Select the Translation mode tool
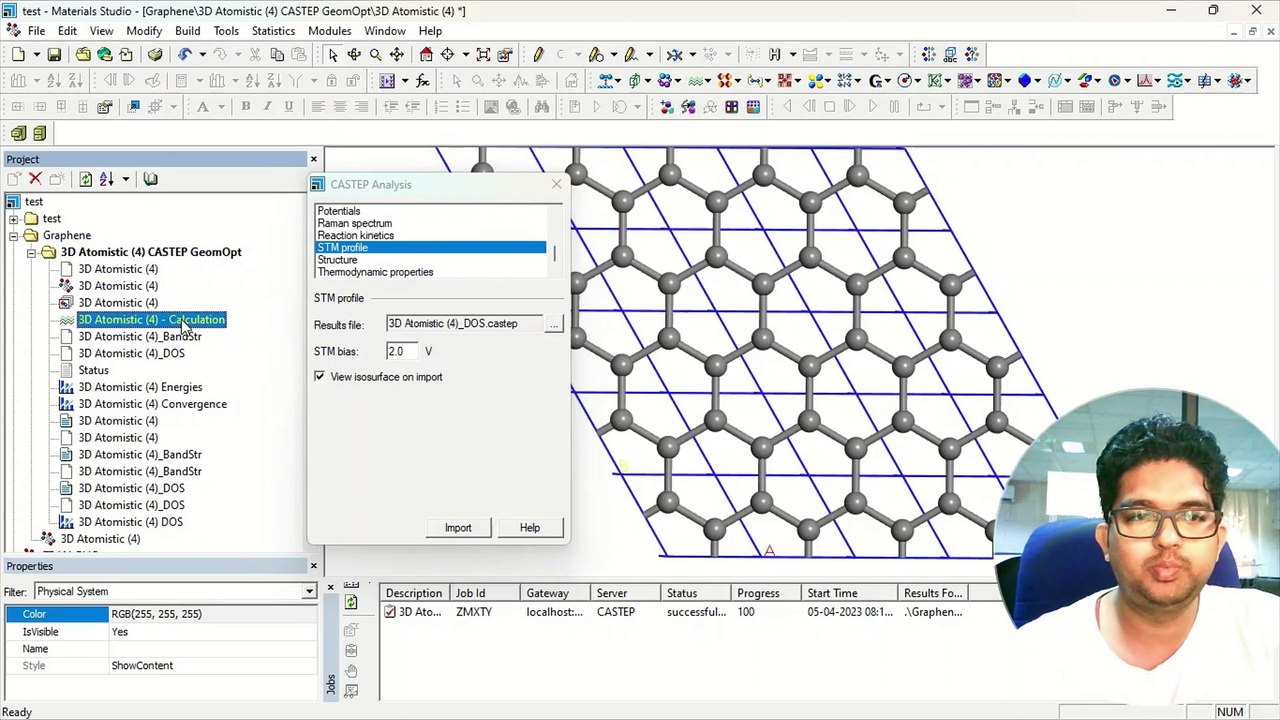This screenshot has height=720, width=1280. click(x=397, y=55)
